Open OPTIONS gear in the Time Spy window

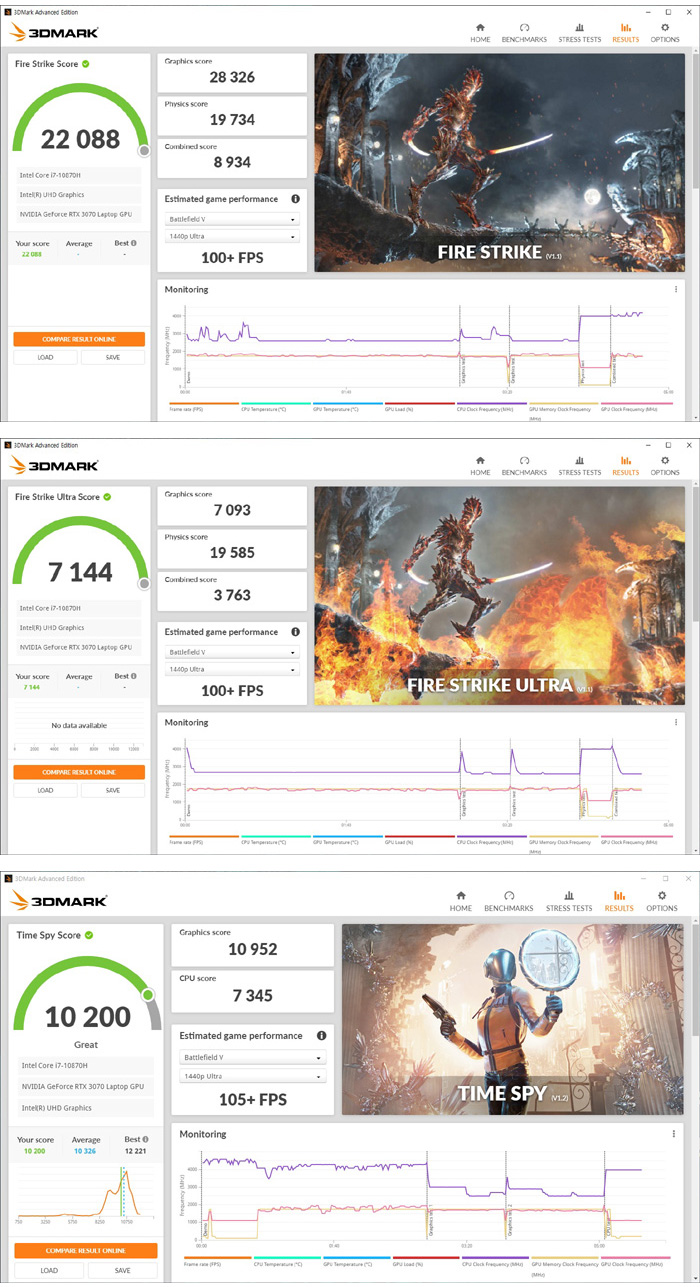pos(662,901)
